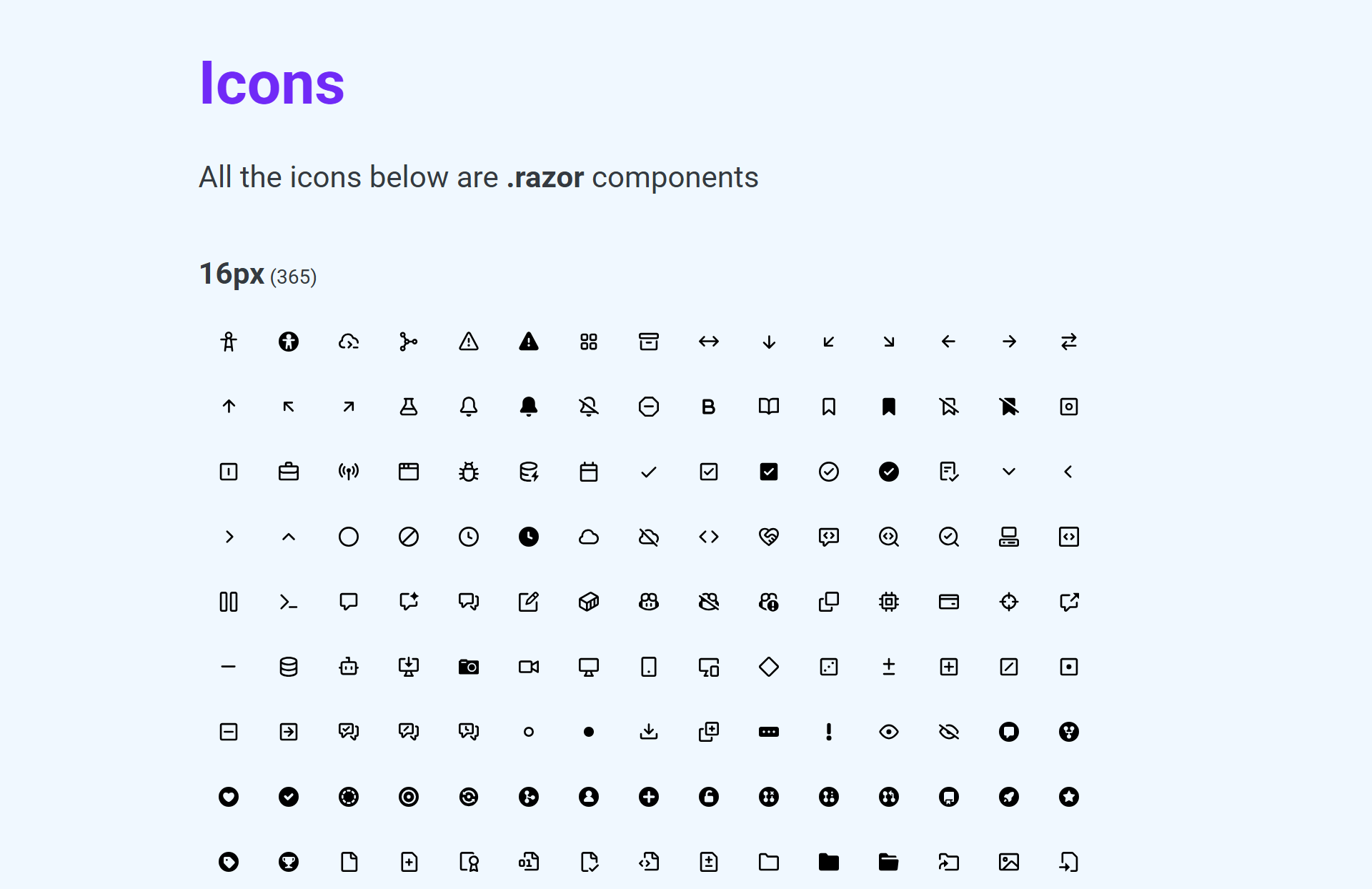Click the bug icon
This screenshot has width=1372, height=889.
(468, 471)
